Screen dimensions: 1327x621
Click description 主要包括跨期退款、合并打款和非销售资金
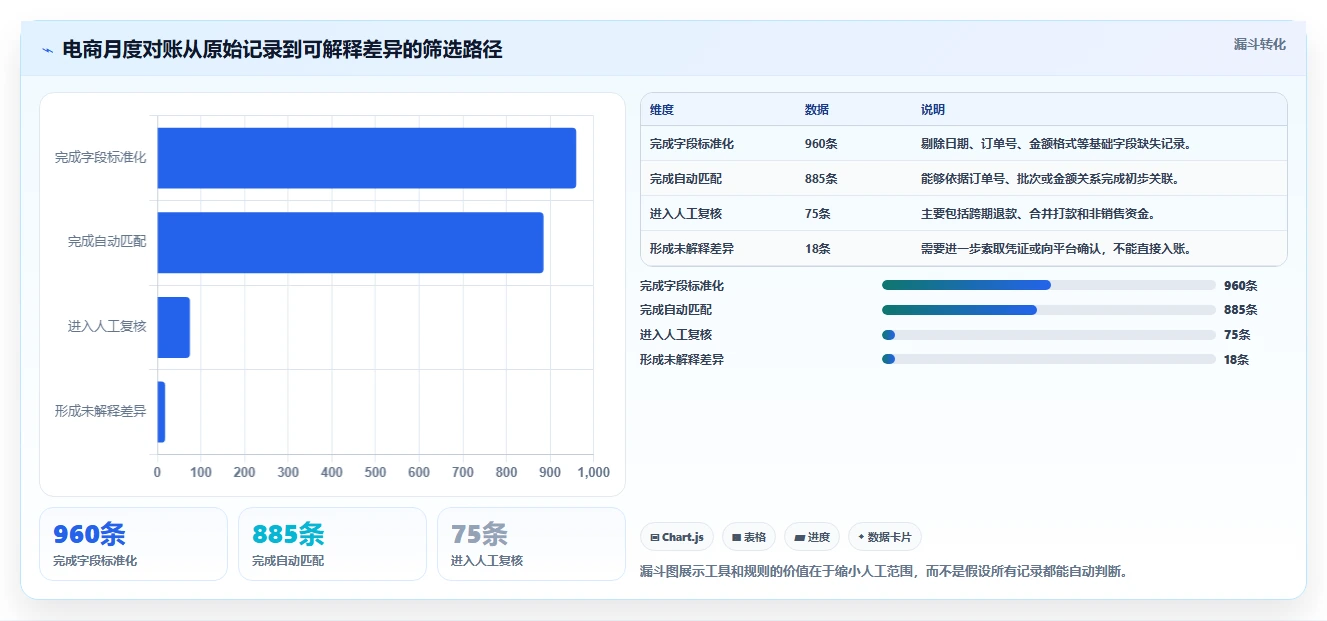pos(1038,214)
